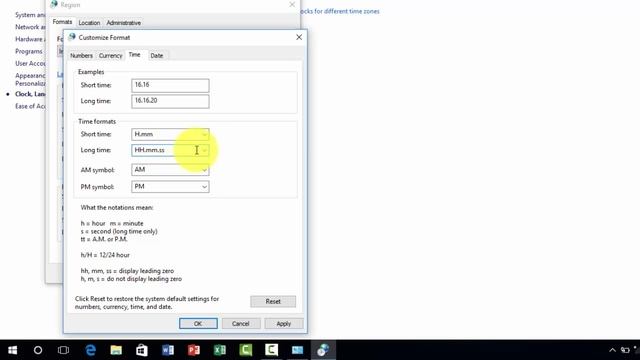
Task: Switch to the Numbers tab
Action: (x=81, y=56)
